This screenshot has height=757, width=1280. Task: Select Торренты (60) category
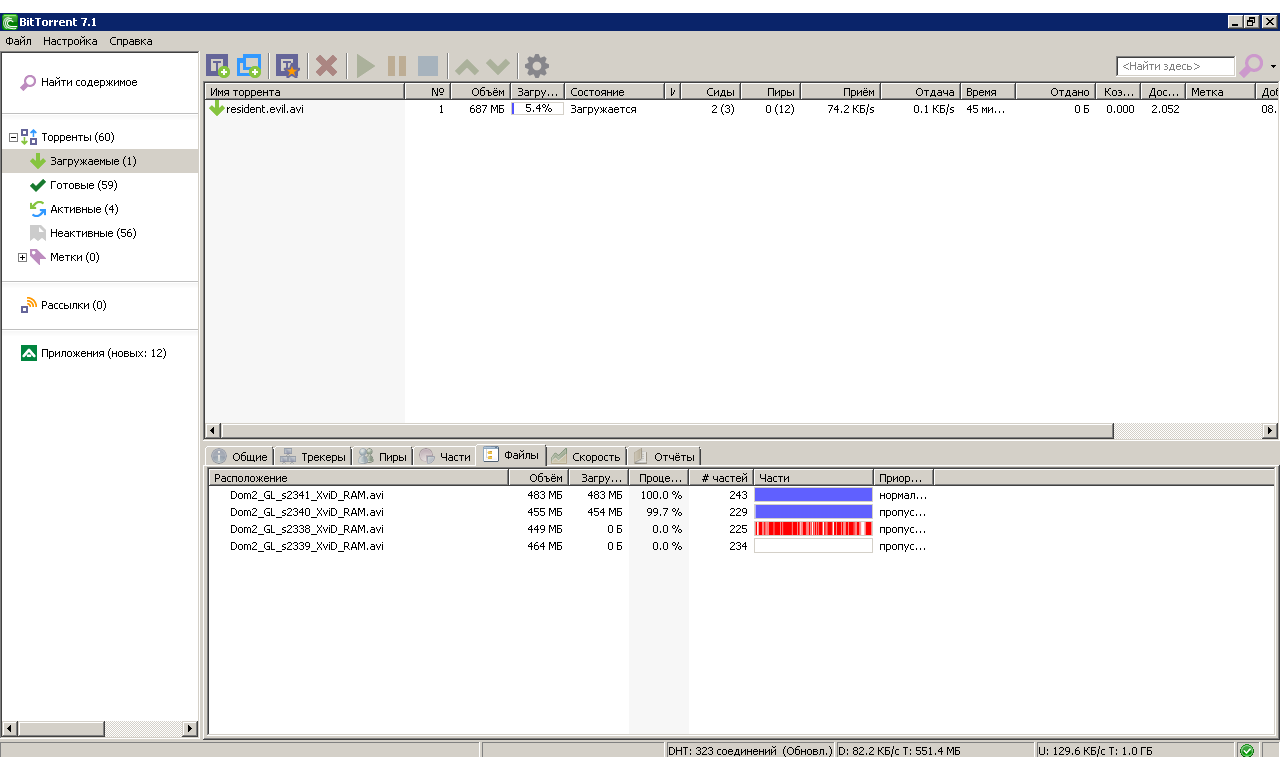pyautogui.click(x=78, y=137)
